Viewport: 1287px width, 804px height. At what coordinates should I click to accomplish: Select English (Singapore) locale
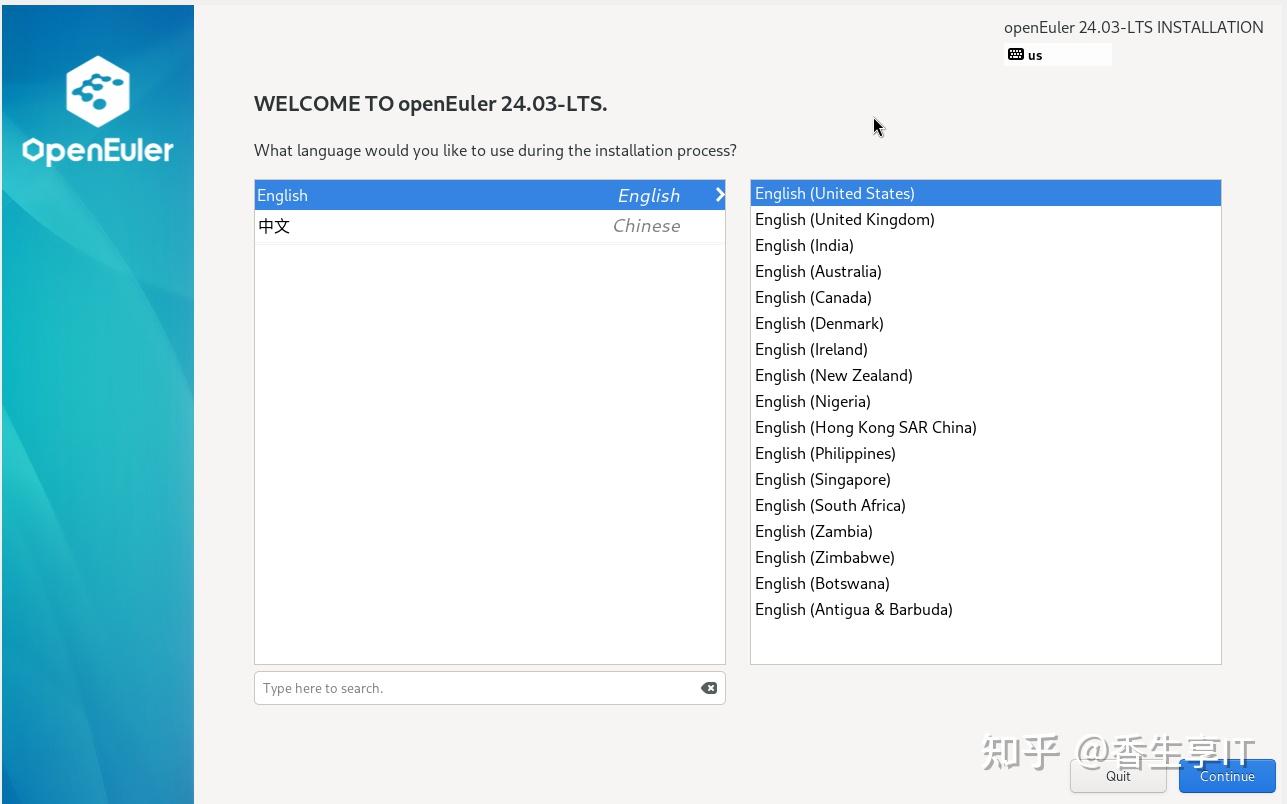822,479
